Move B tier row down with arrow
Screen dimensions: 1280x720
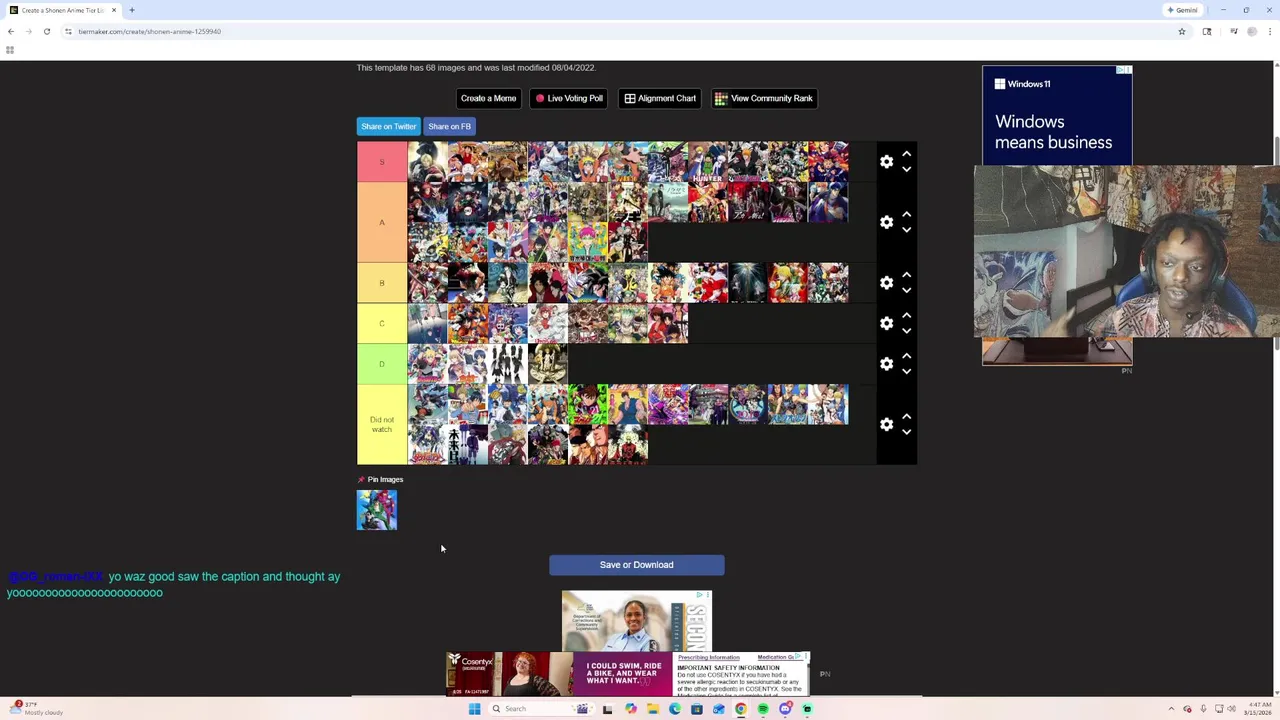click(x=906, y=290)
